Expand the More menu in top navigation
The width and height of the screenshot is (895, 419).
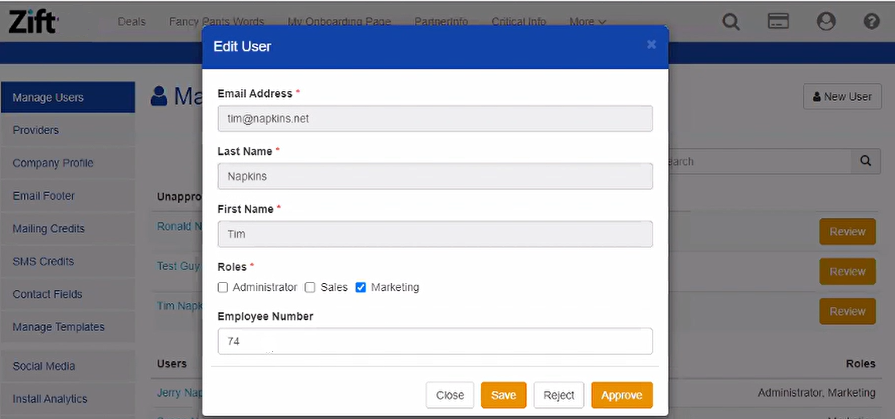[x=587, y=22]
